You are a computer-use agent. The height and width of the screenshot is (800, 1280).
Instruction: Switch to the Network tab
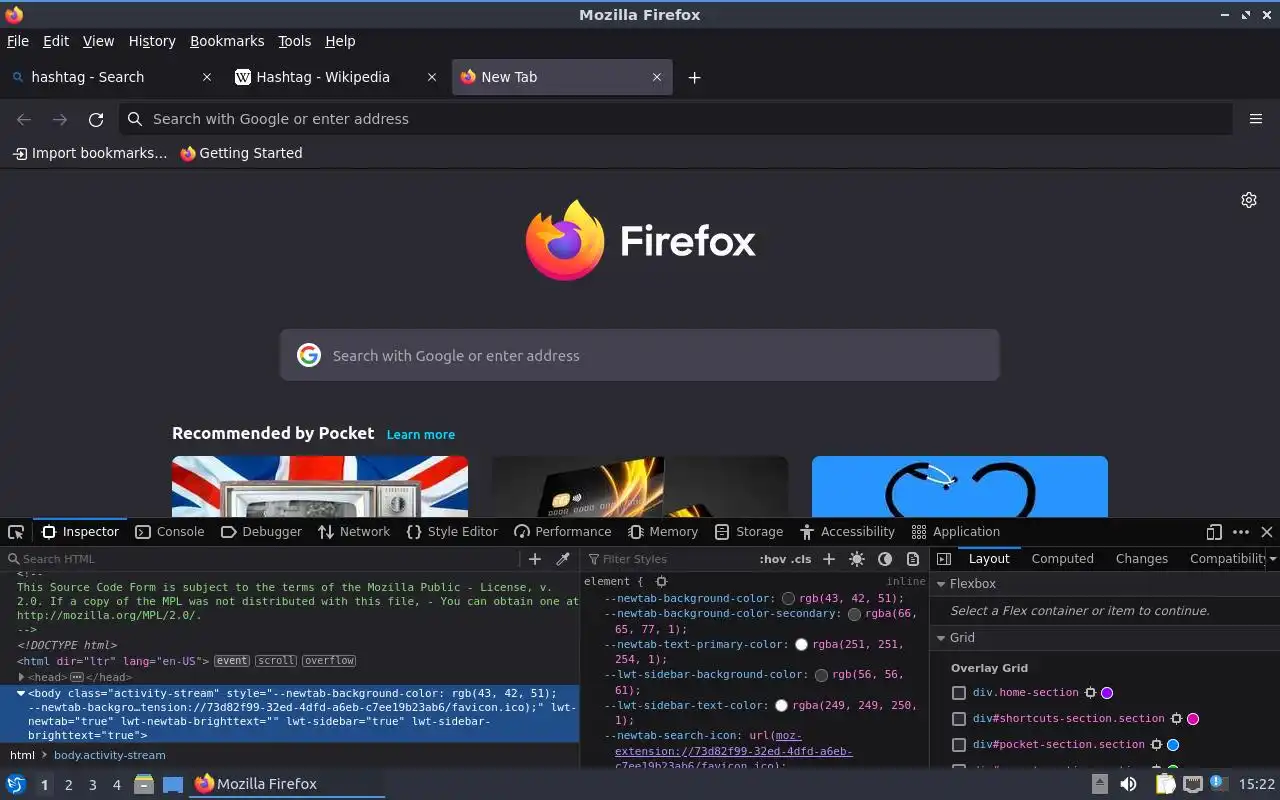click(354, 532)
